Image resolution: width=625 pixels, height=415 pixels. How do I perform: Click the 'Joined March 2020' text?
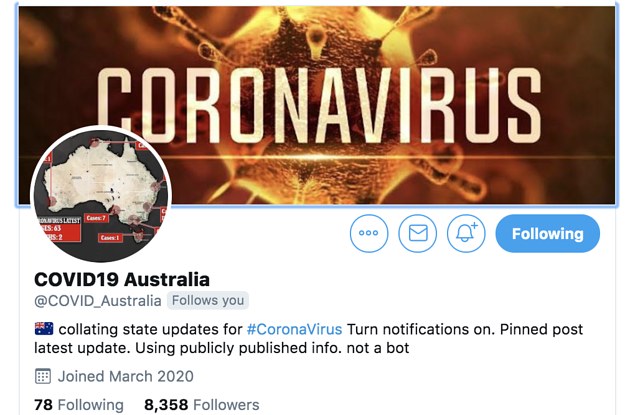tap(126, 376)
